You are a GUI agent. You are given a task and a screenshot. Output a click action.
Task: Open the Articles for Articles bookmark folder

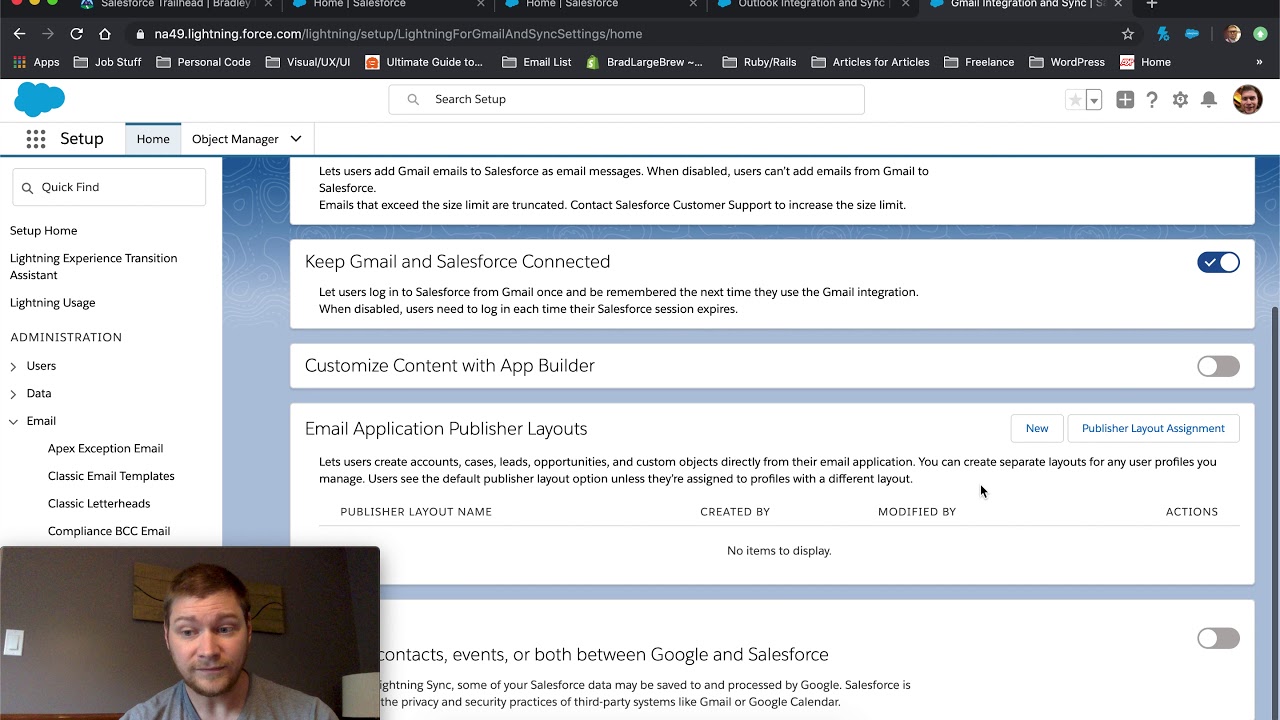(x=871, y=62)
